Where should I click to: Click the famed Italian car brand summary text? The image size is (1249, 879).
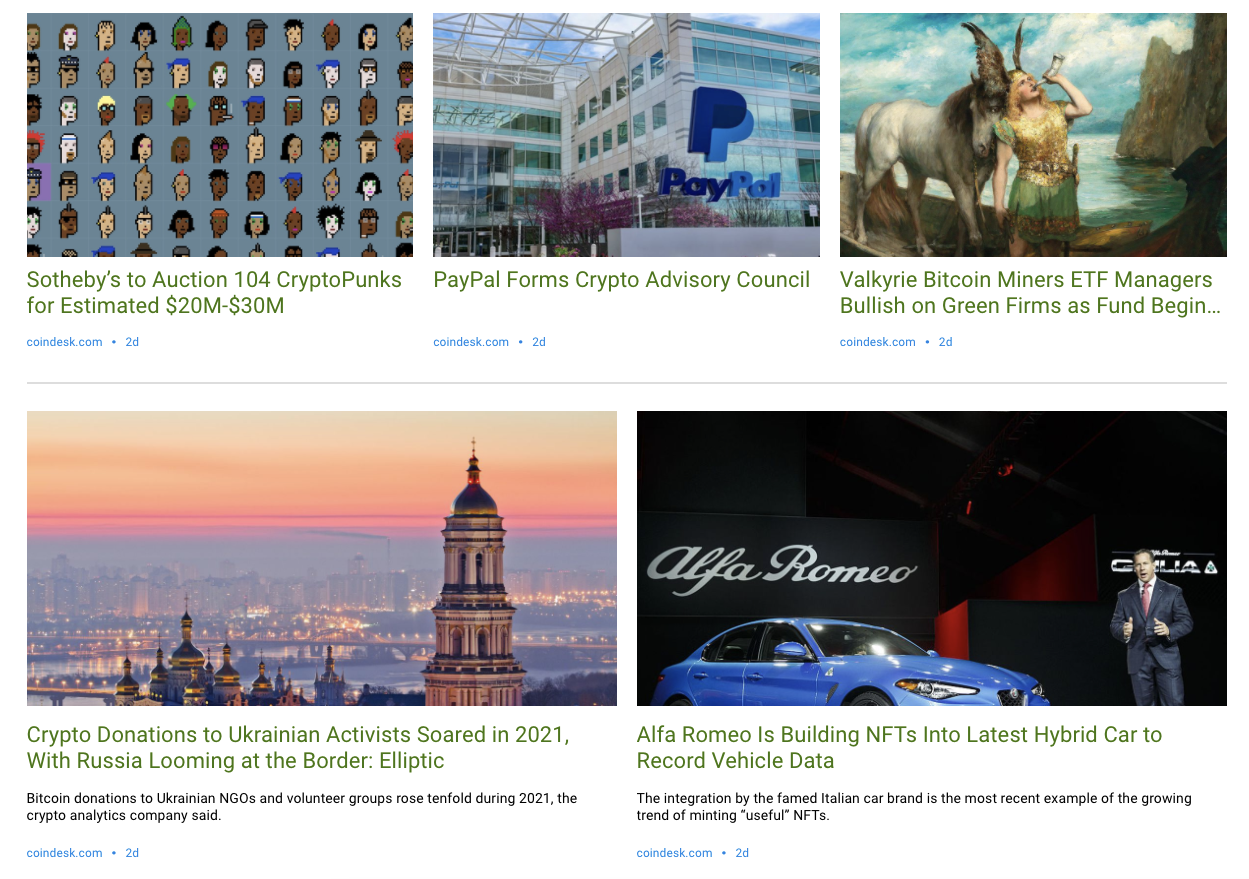pos(914,807)
